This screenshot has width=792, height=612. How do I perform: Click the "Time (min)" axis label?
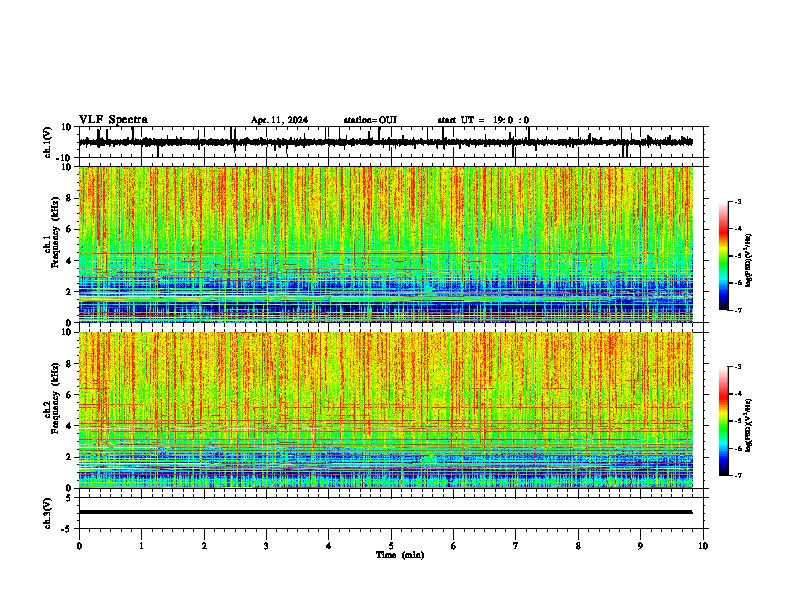click(400, 555)
